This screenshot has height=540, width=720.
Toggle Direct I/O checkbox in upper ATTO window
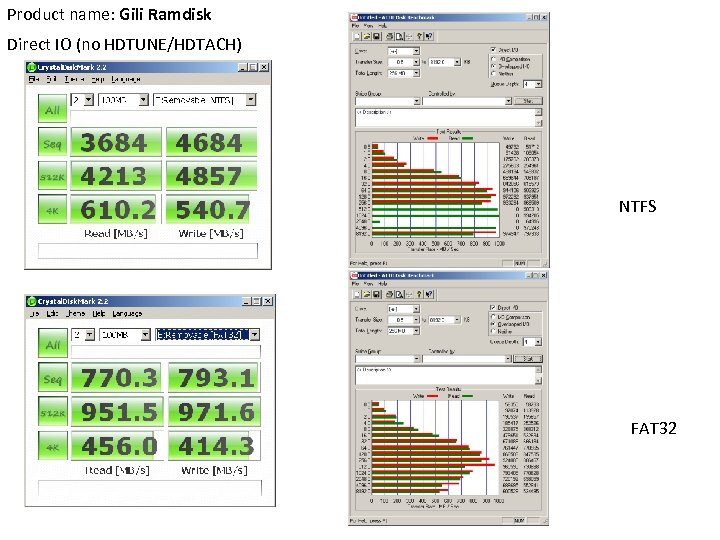click(493, 50)
